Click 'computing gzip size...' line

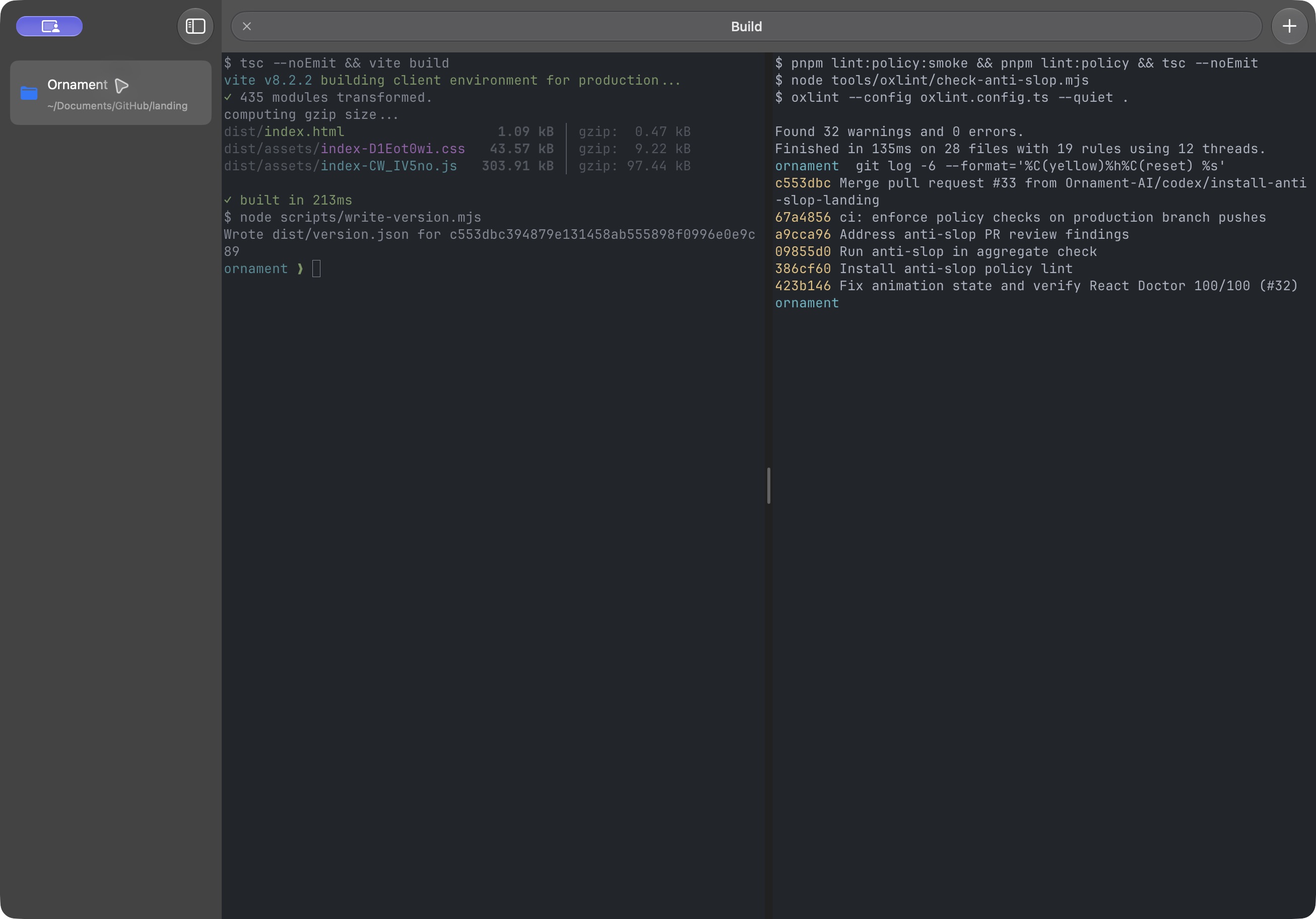311,115
